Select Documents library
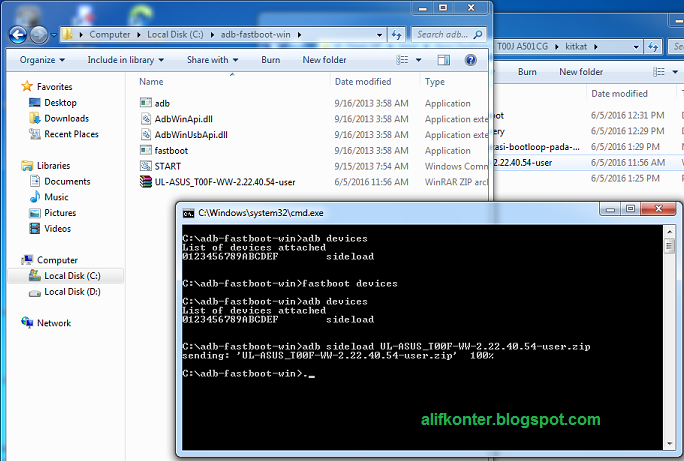 tap(67, 181)
